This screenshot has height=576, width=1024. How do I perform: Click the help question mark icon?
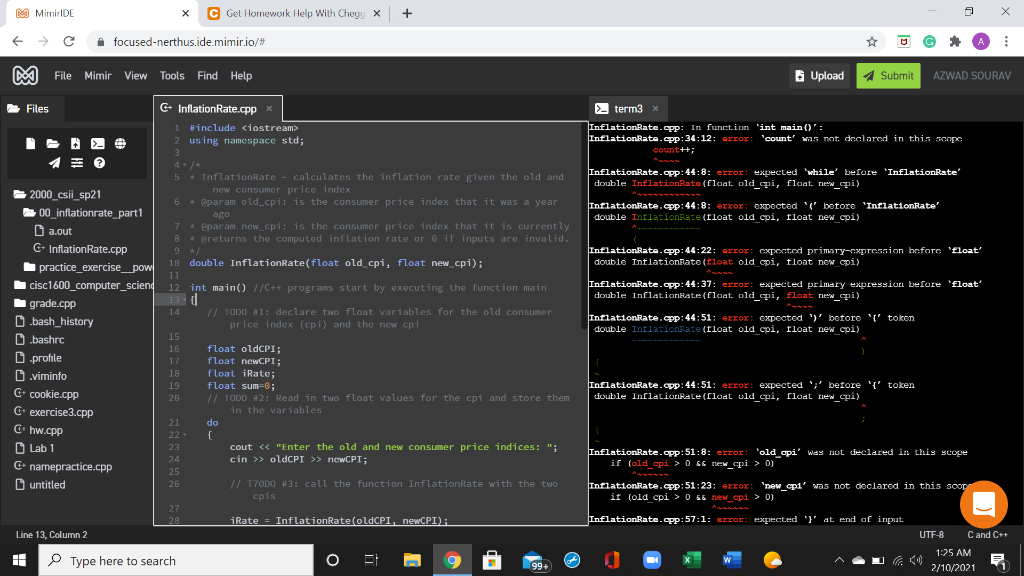(98, 162)
